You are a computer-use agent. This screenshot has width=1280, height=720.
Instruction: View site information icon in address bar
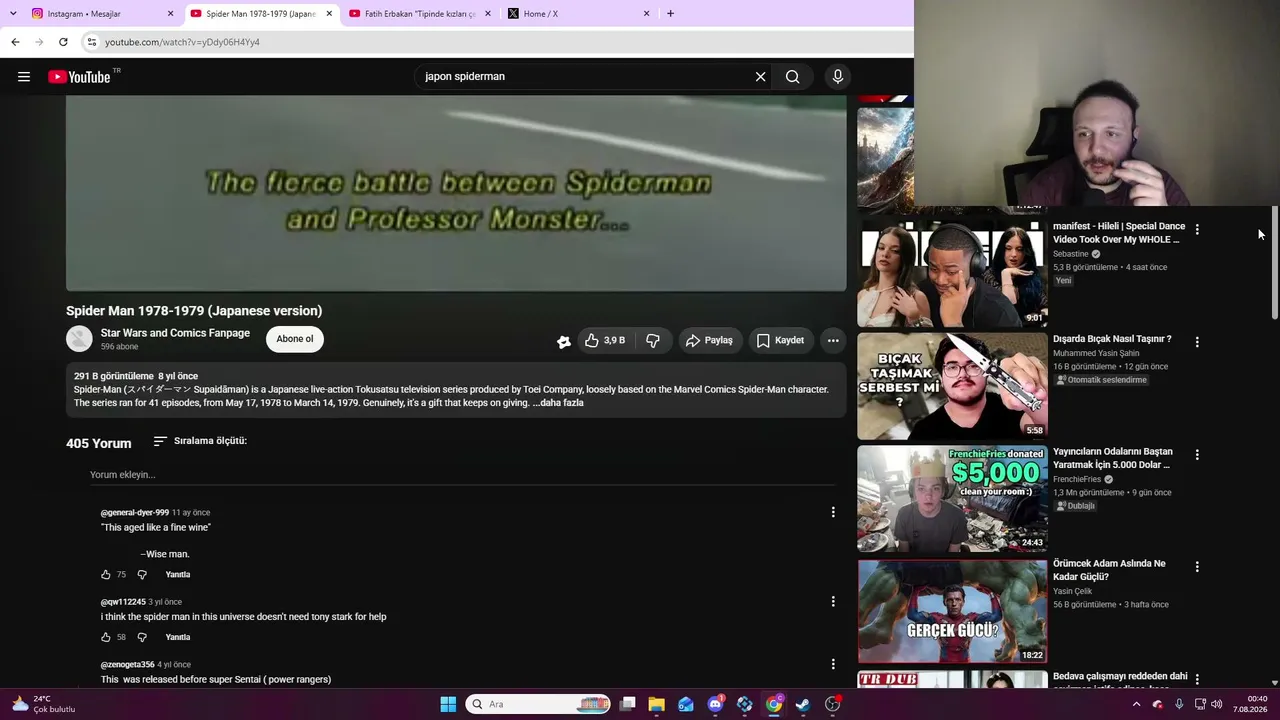pos(92,42)
